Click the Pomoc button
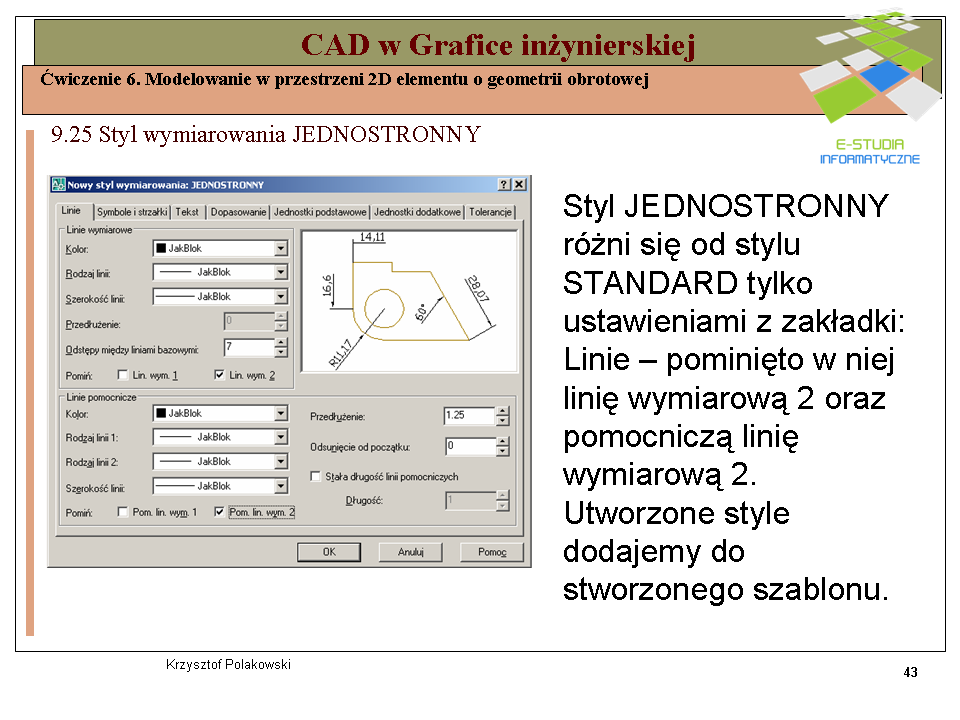The width and height of the screenshot is (960, 720). tap(491, 552)
